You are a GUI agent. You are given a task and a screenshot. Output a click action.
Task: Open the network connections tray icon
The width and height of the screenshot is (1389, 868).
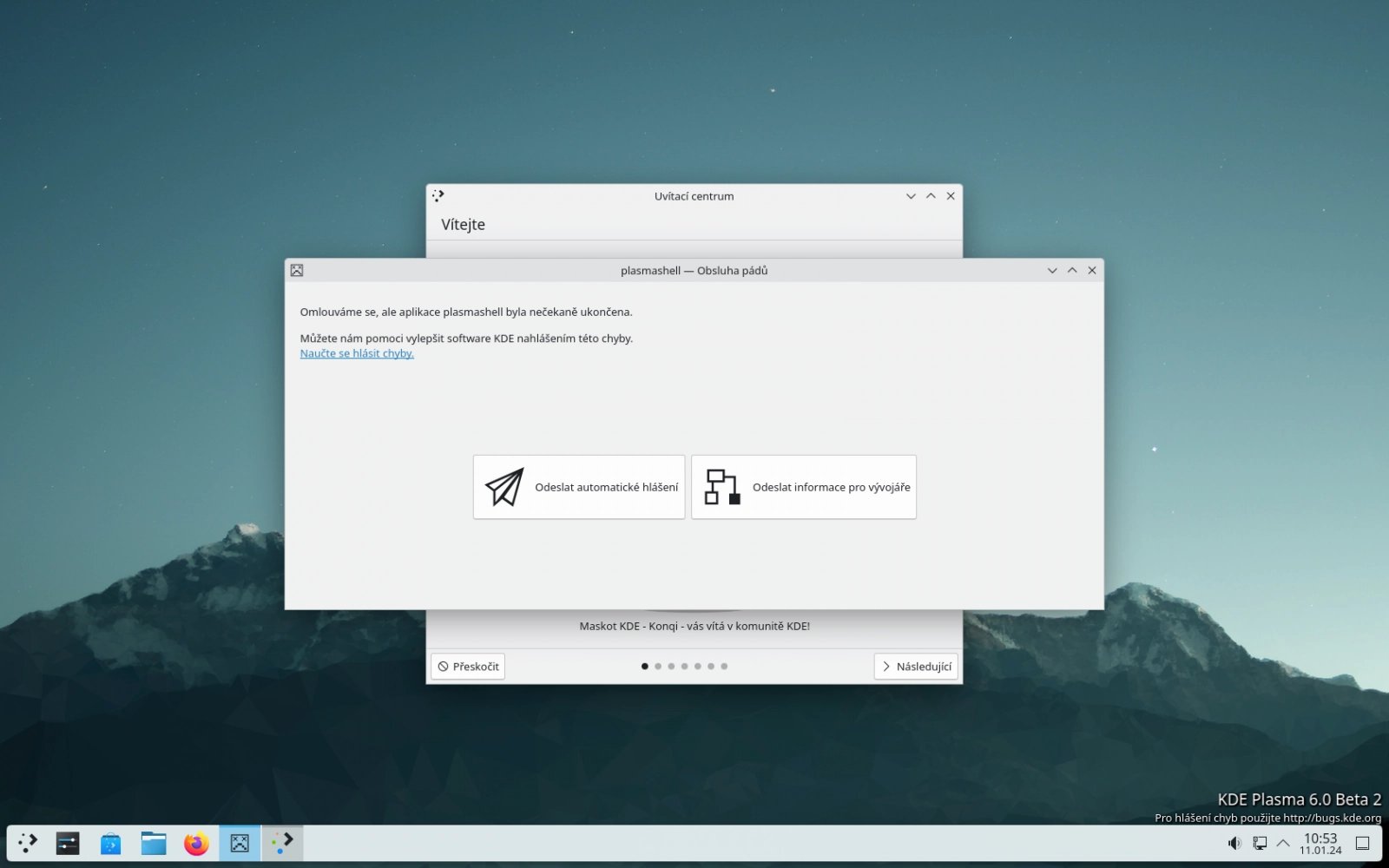click(1260, 843)
